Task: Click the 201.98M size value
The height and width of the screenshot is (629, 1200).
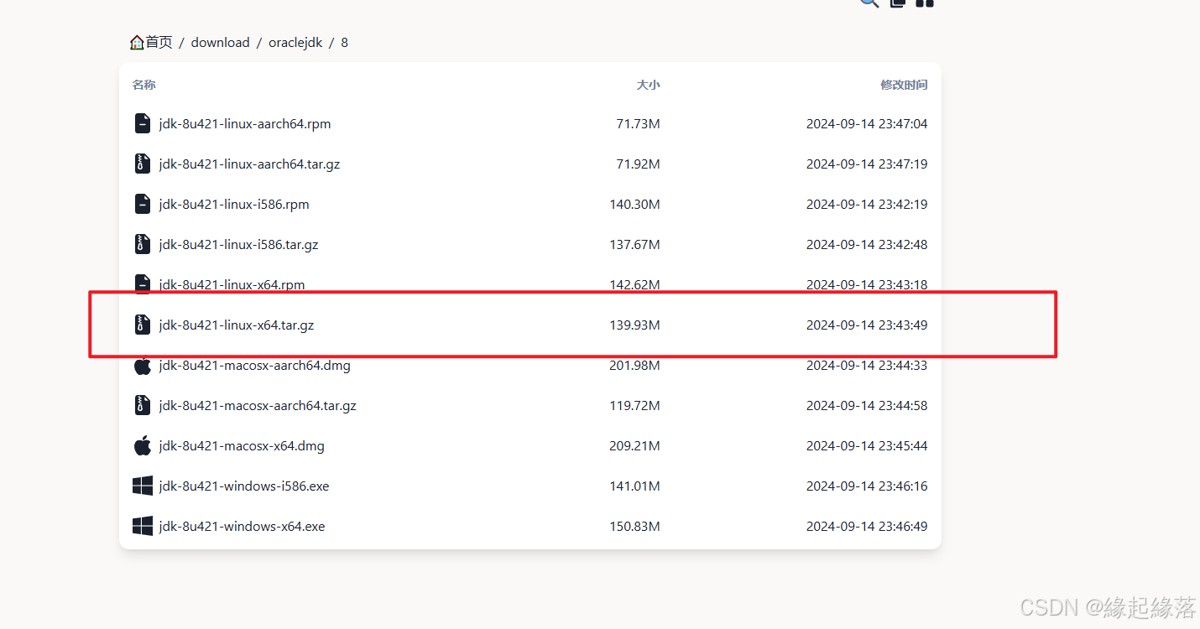Action: click(635, 365)
